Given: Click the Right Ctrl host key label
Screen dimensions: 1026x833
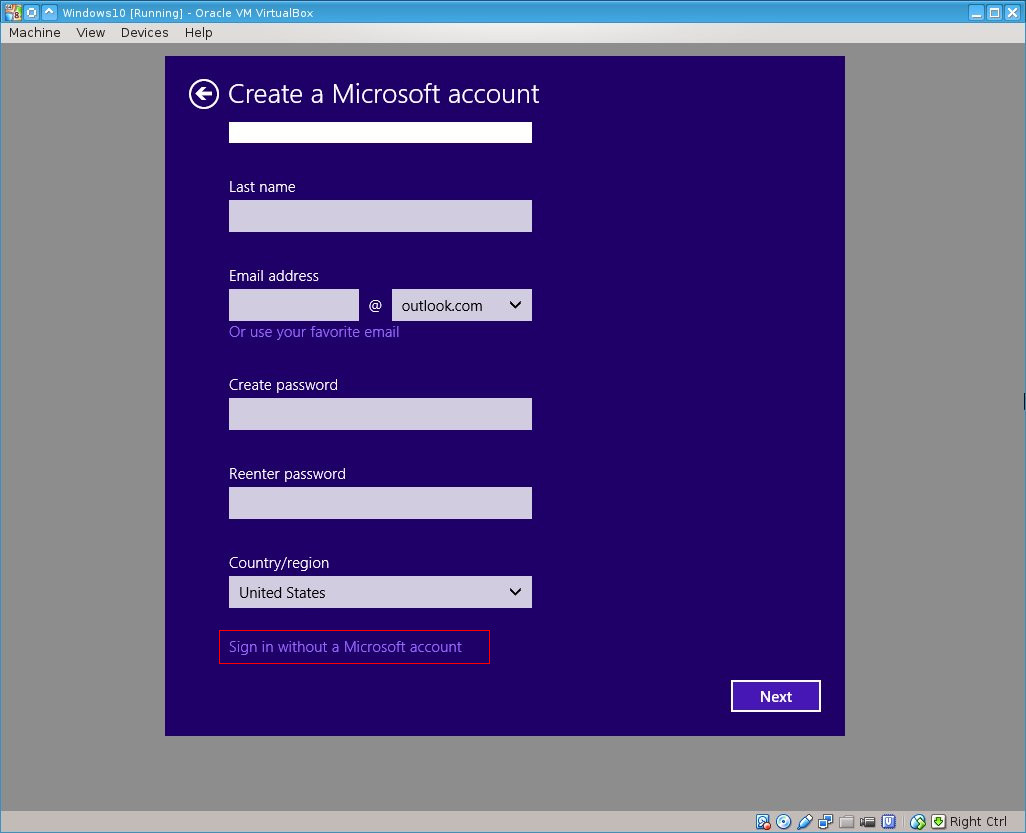Looking at the screenshot, I should pyautogui.click(x=978, y=821).
